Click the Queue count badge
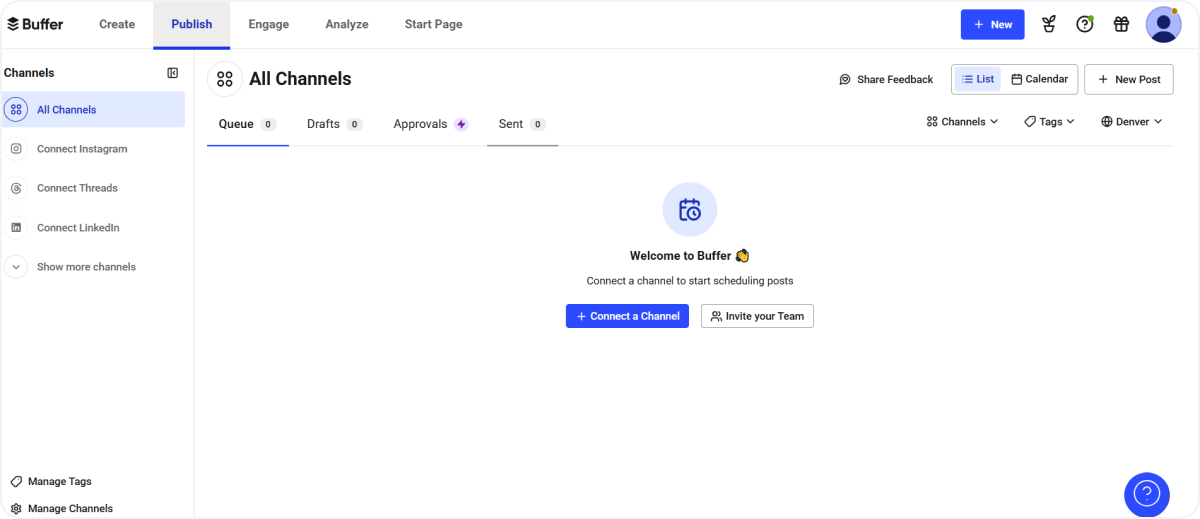The width and height of the screenshot is (1200, 519). coord(268,124)
